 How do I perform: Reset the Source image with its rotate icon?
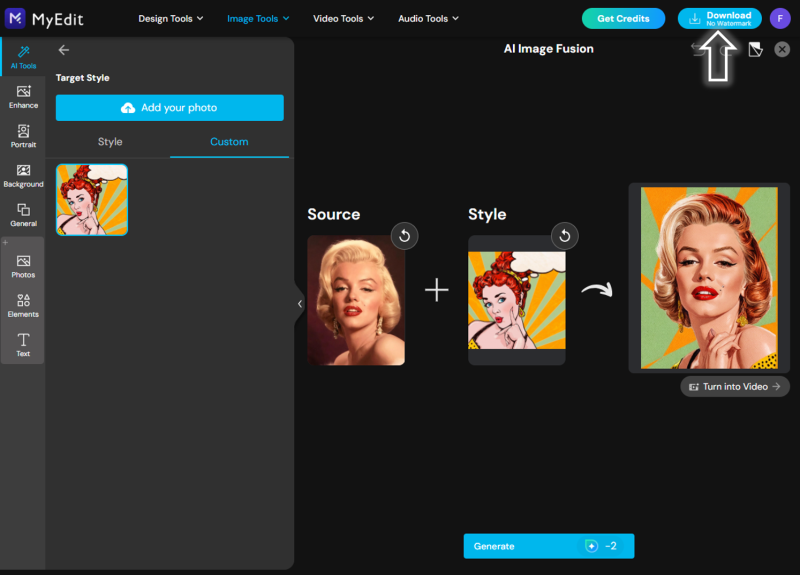click(x=405, y=236)
